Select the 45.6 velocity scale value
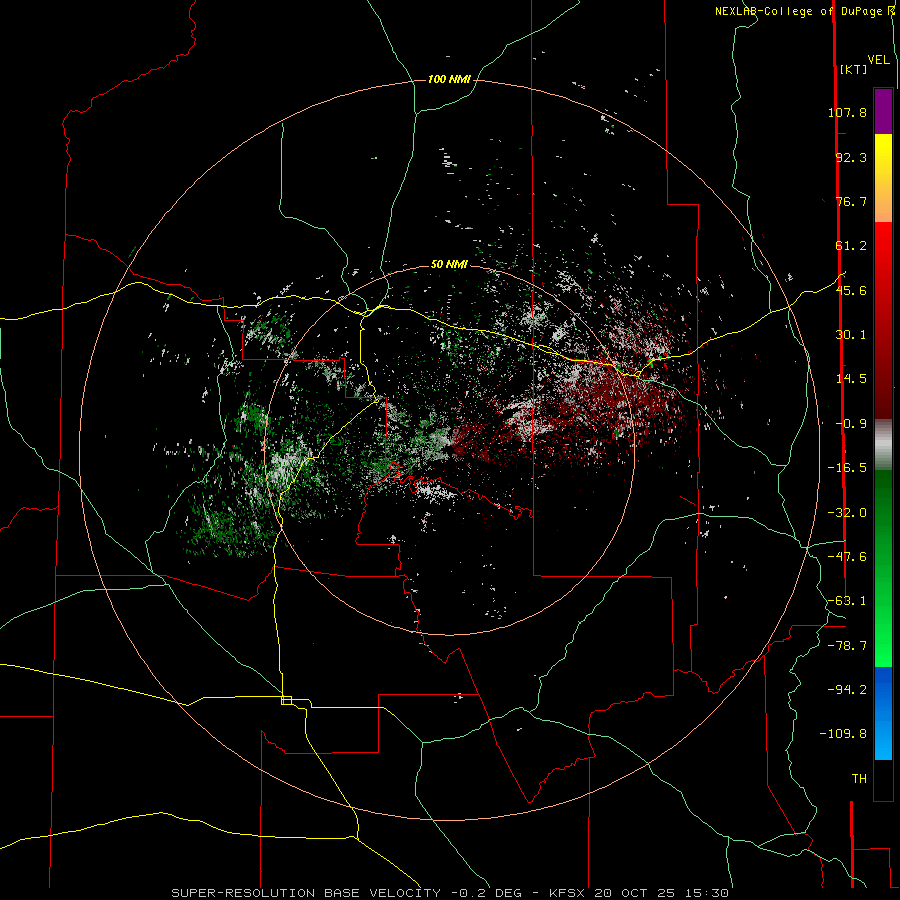The width and height of the screenshot is (900, 900). tap(851, 290)
